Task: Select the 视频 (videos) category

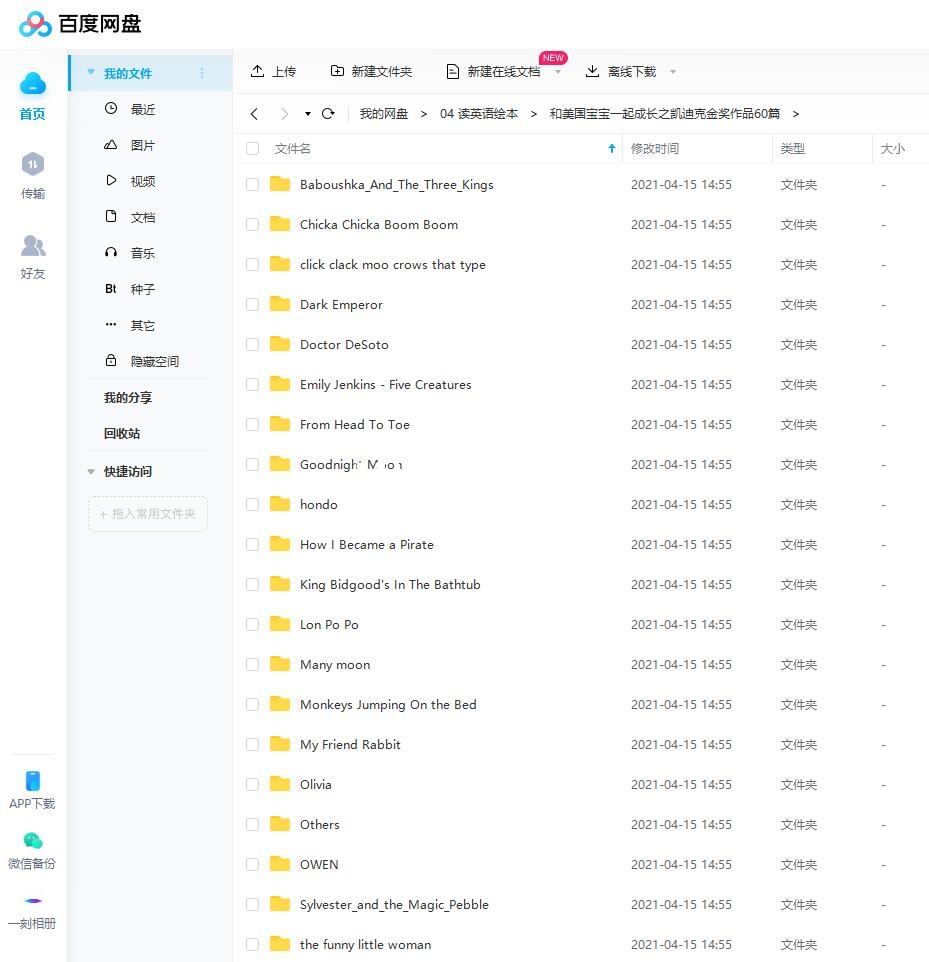Action: [141, 180]
